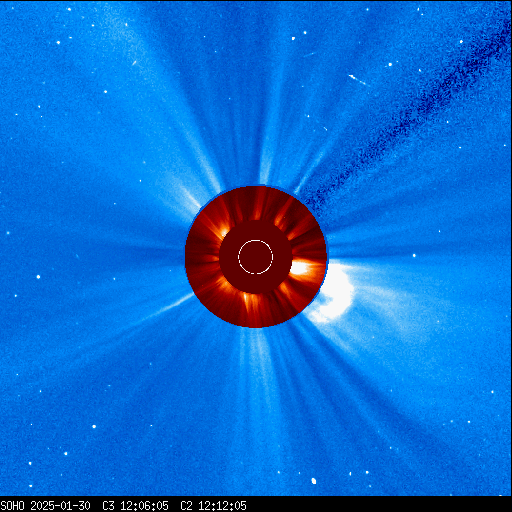The width and height of the screenshot is (512, 512).
Task: Click the C3 12:06:05 timestamp
Action: click(x=135, y=506)
